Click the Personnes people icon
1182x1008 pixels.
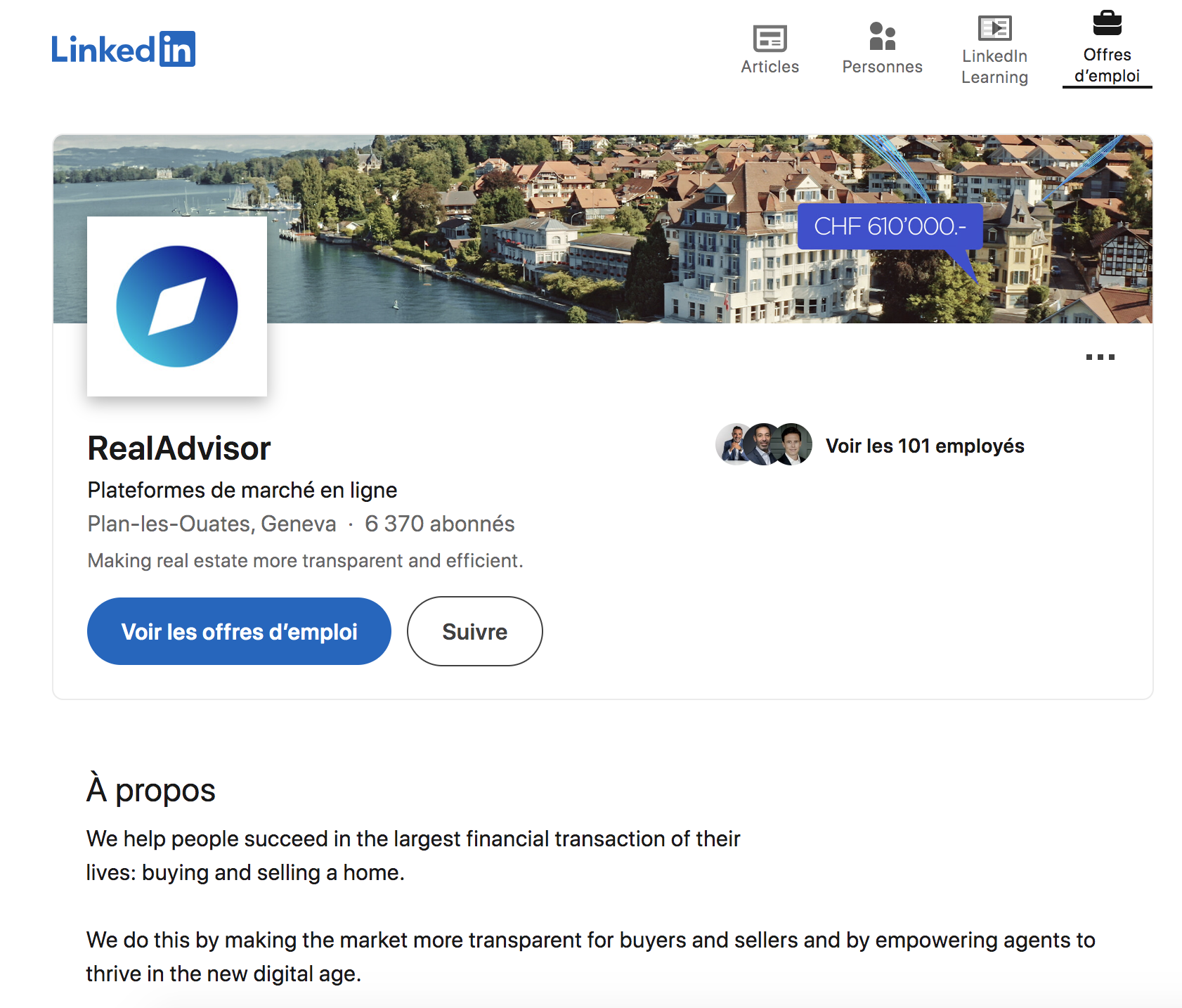pyautogui.click(x=882, y=37)
